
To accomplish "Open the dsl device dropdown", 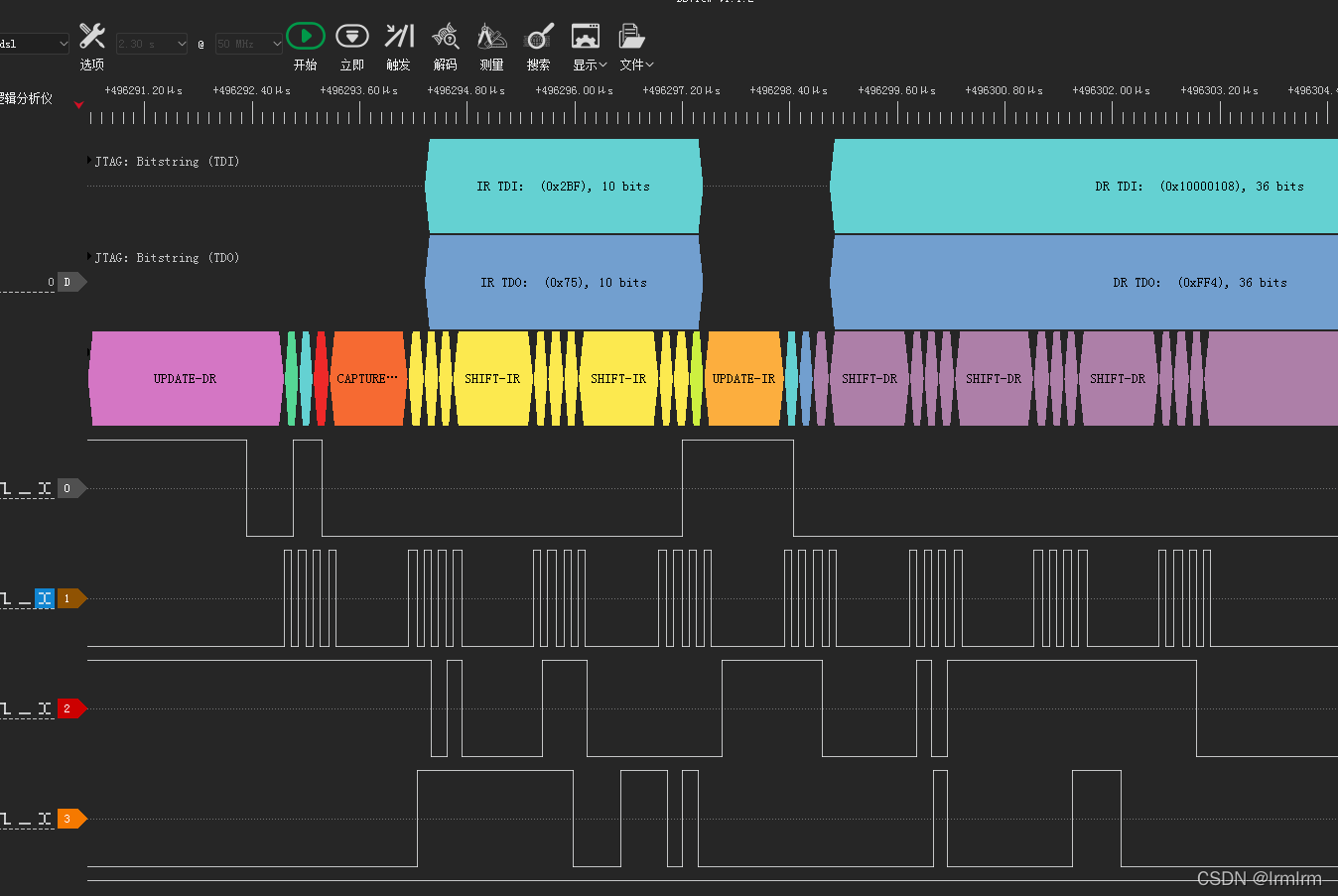I will (35, 44).
